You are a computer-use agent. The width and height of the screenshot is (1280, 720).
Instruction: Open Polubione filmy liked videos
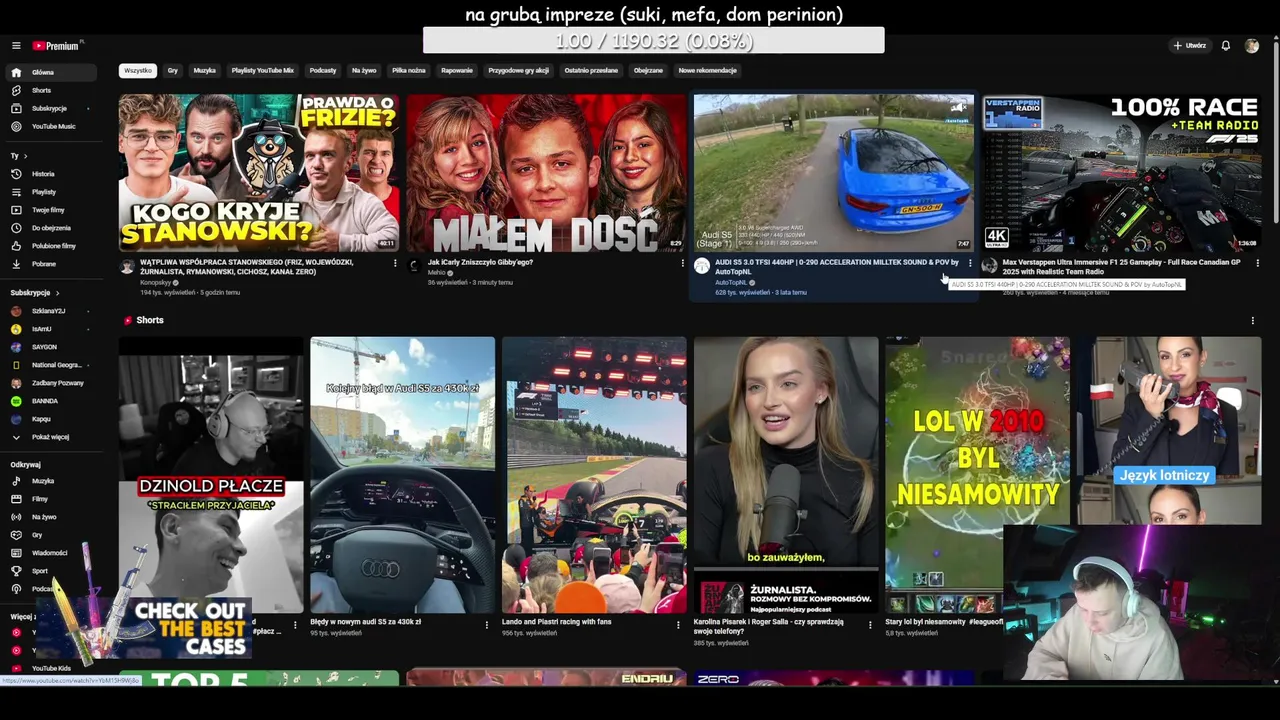(x=53, y=246)
